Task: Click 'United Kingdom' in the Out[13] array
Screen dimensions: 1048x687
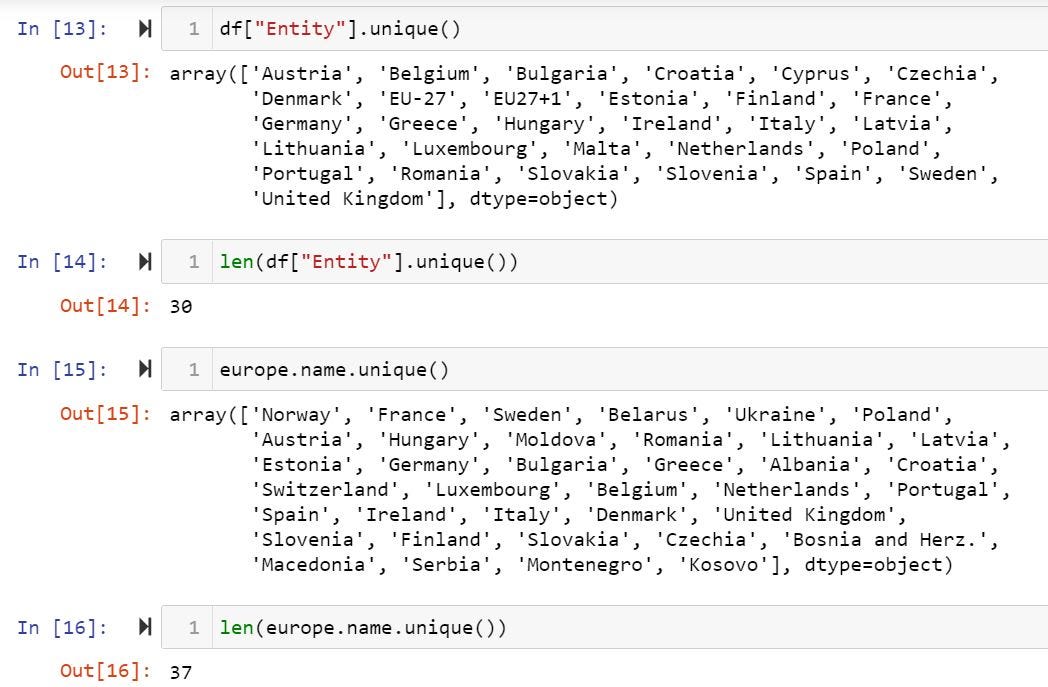Action: click(329, 199)
